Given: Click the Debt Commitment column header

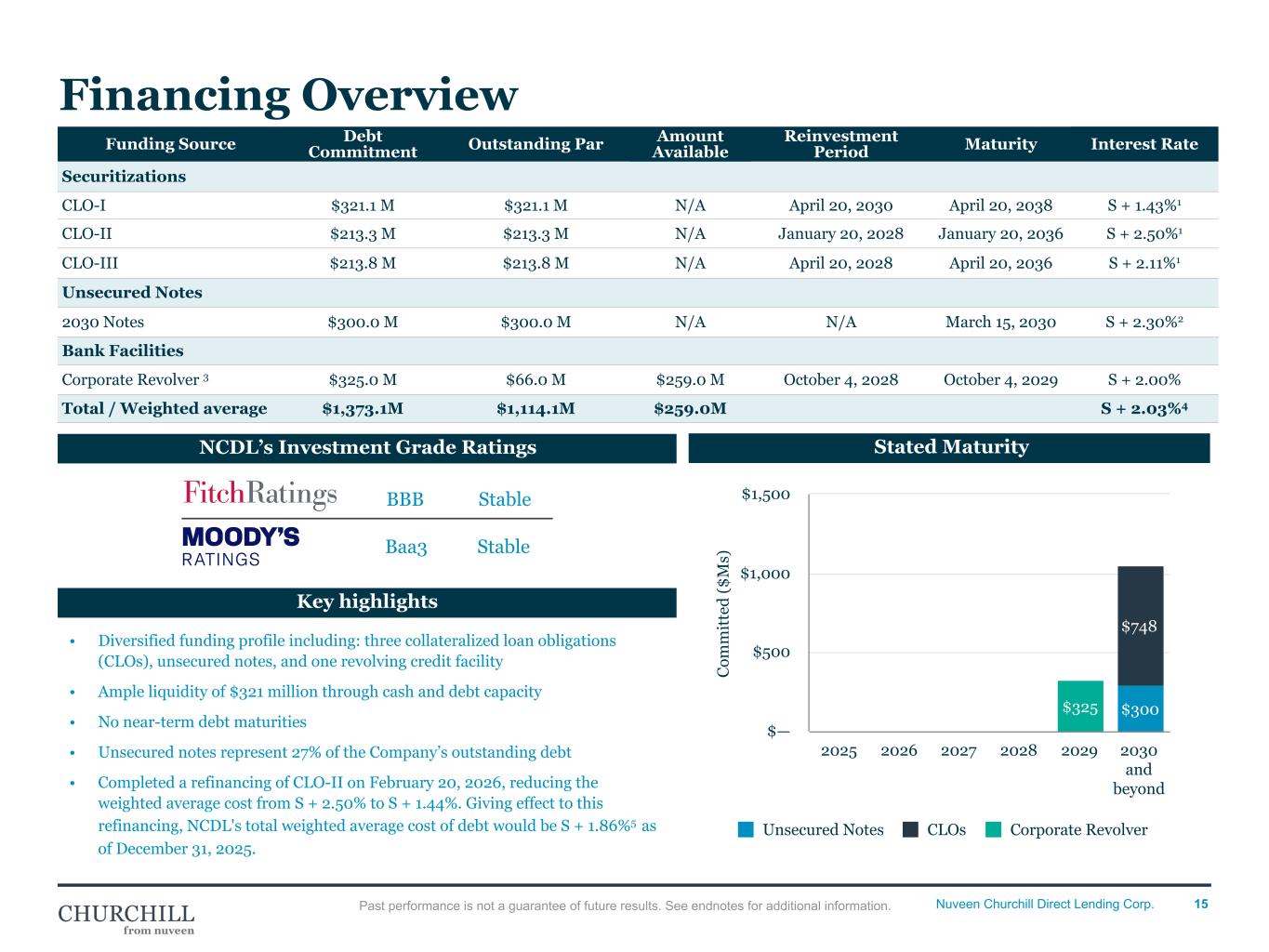Looking at the screenshot, I should point(363,144).
